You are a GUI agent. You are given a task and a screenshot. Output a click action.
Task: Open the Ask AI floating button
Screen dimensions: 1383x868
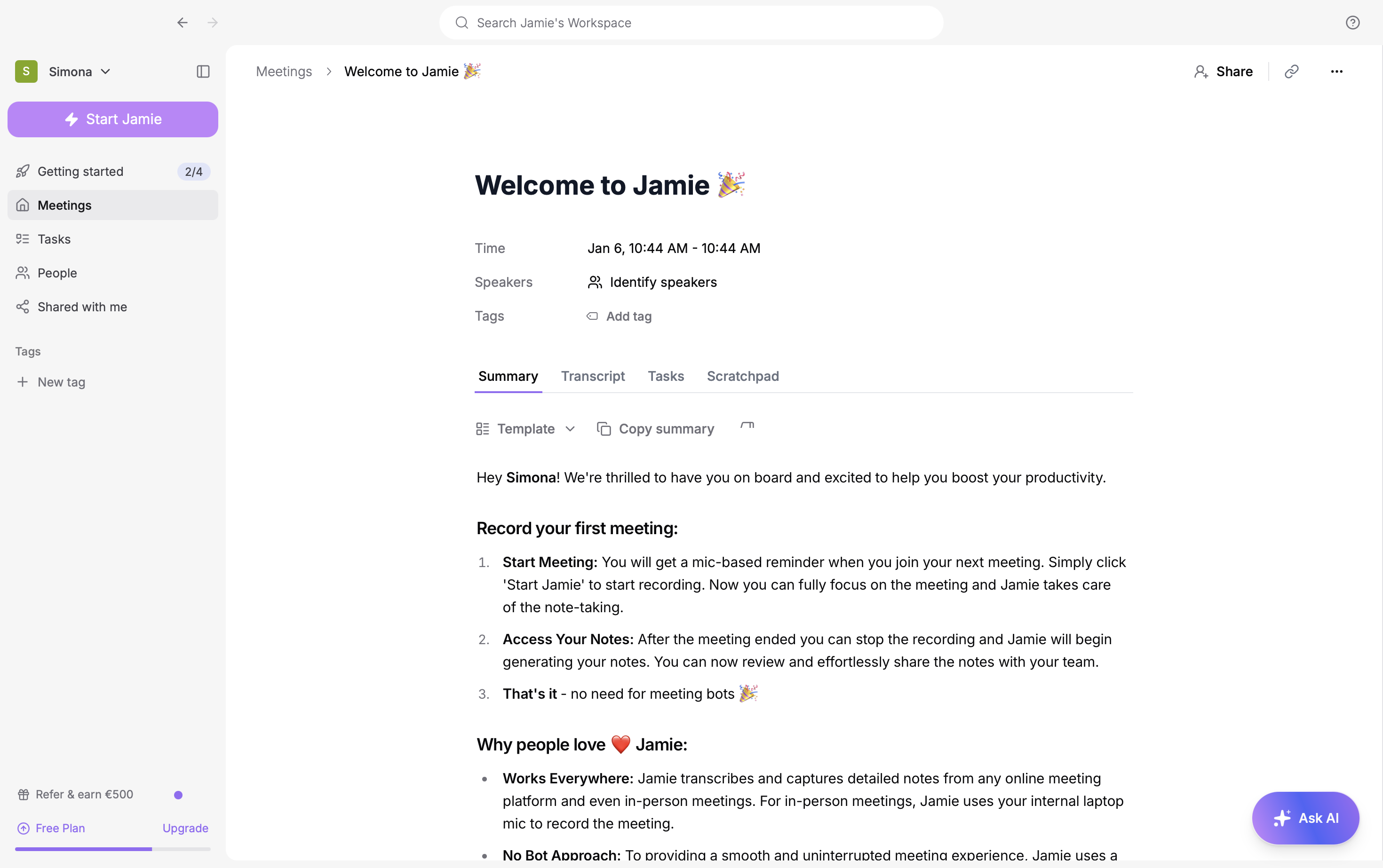1305,818
